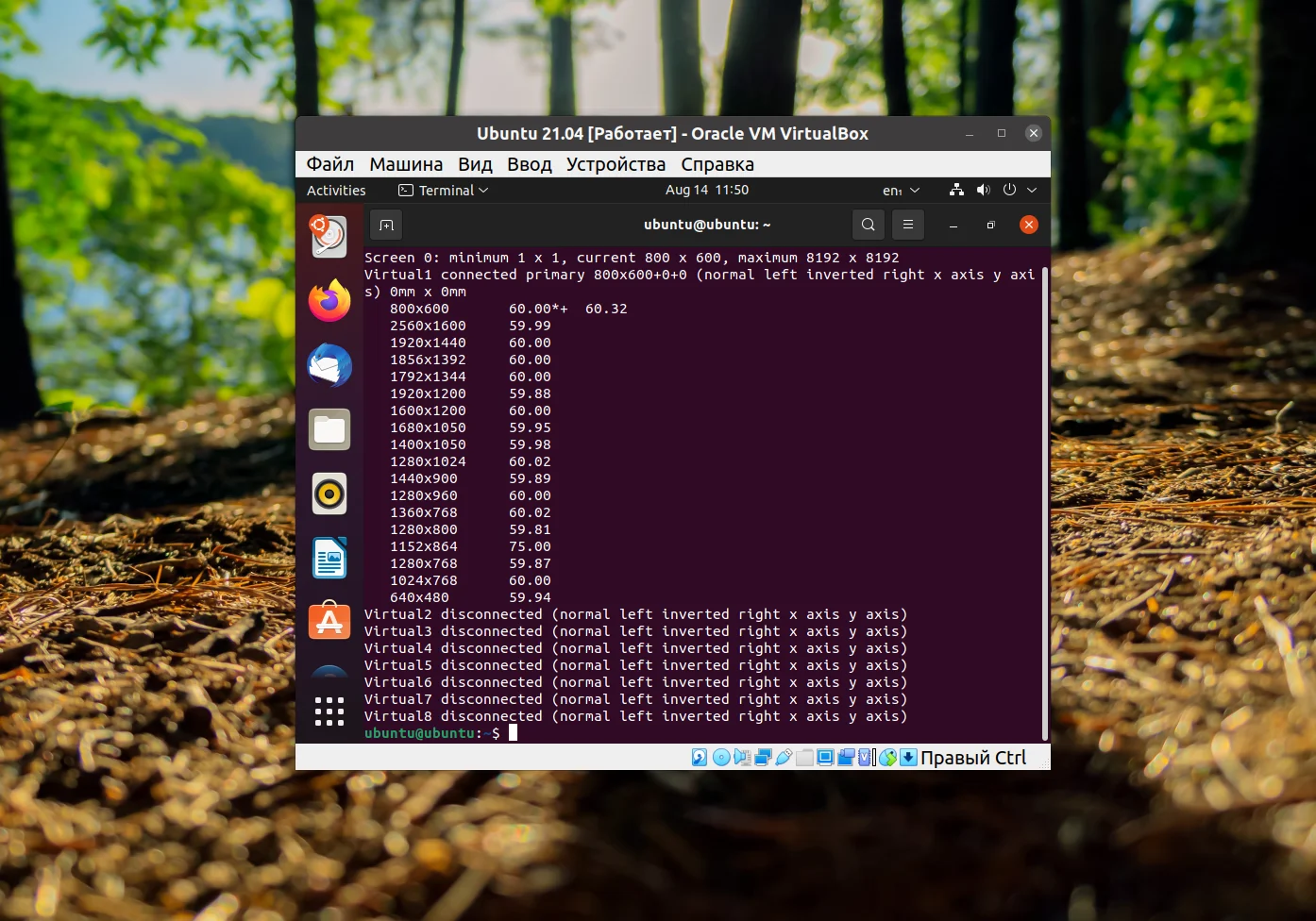
Task: Click the VirtualBox keyboard capture indicator
Action: click(x=908, y=757)
